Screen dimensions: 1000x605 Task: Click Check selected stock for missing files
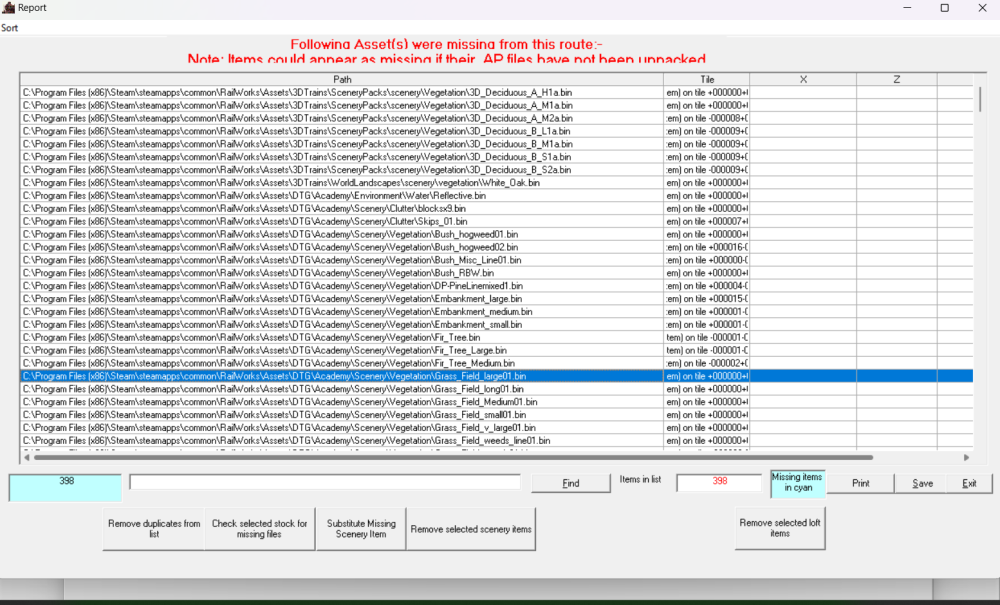coord(259,529)
